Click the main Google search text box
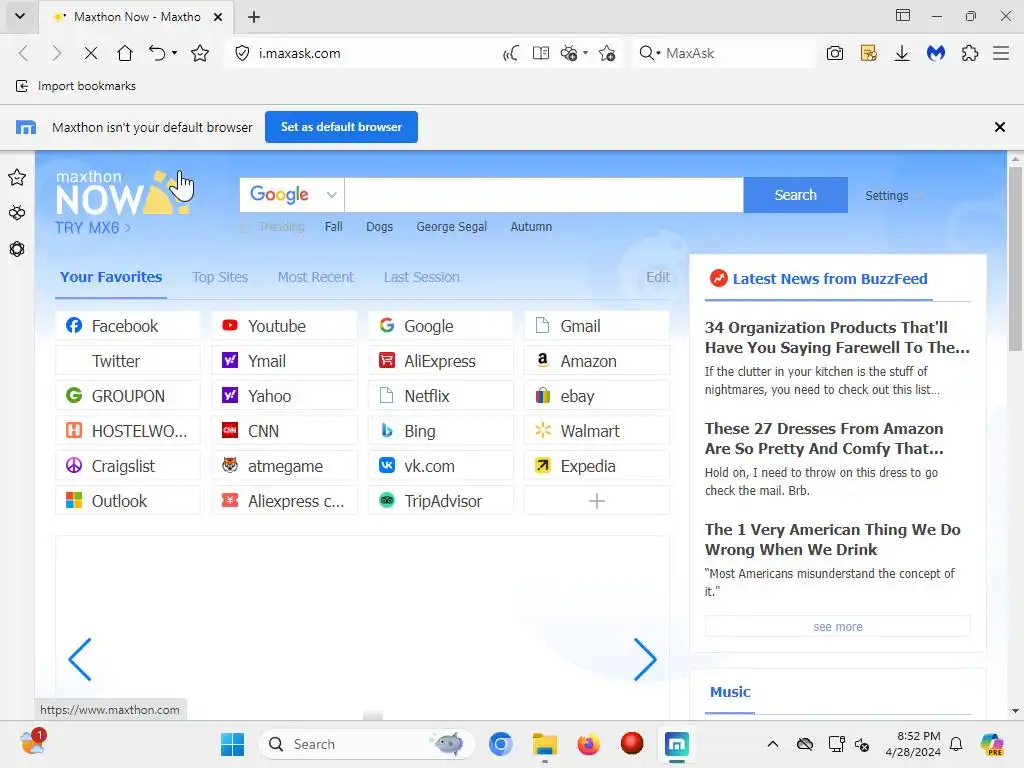1024x768 pixels. tap(544, 195)
